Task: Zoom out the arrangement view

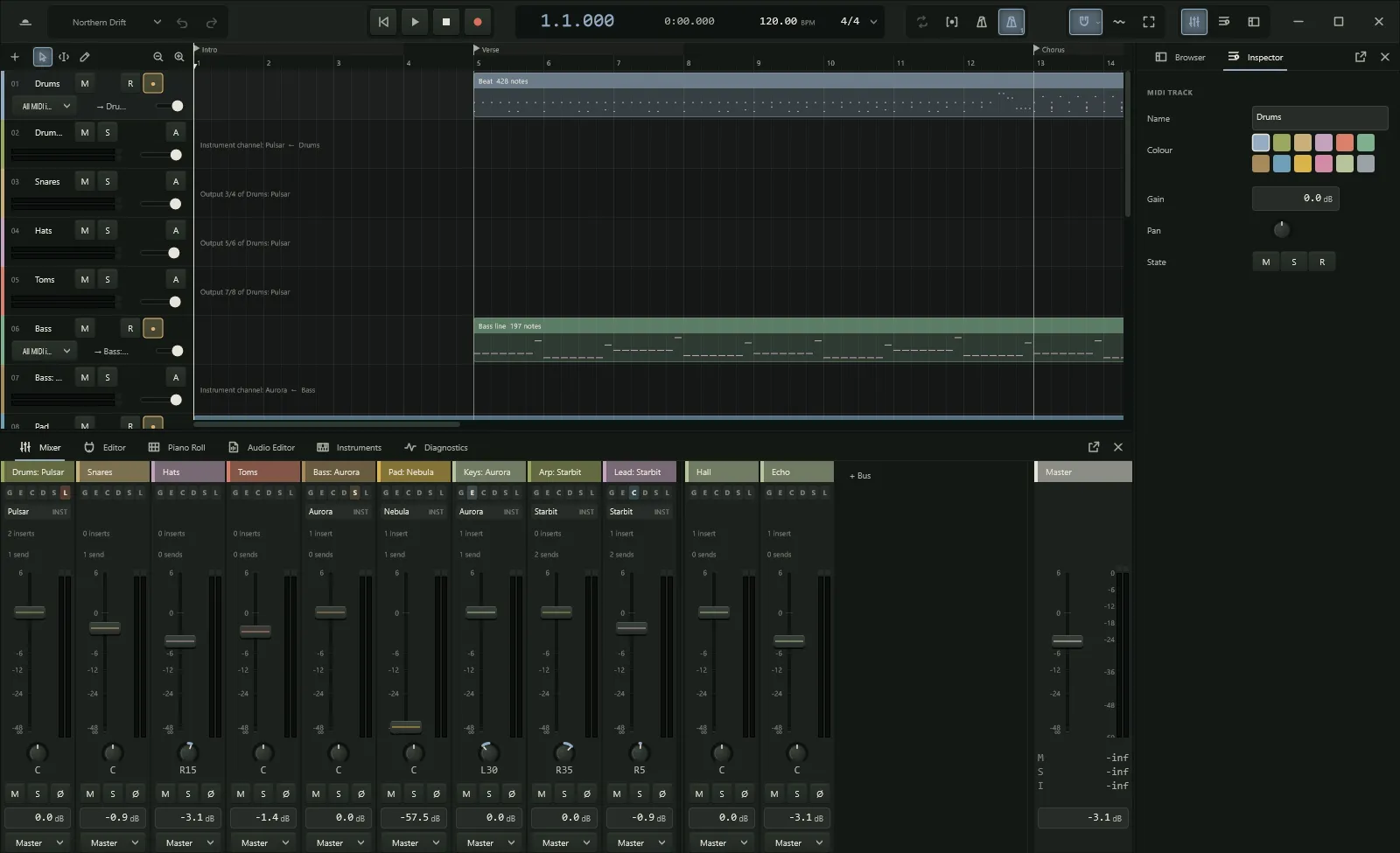Action: pyautogui.click(x=158, y=57)
